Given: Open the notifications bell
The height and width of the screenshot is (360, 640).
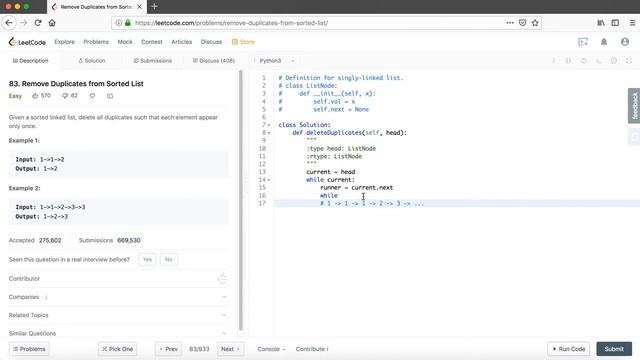Looking at the screenshot, I should [604, 42].
